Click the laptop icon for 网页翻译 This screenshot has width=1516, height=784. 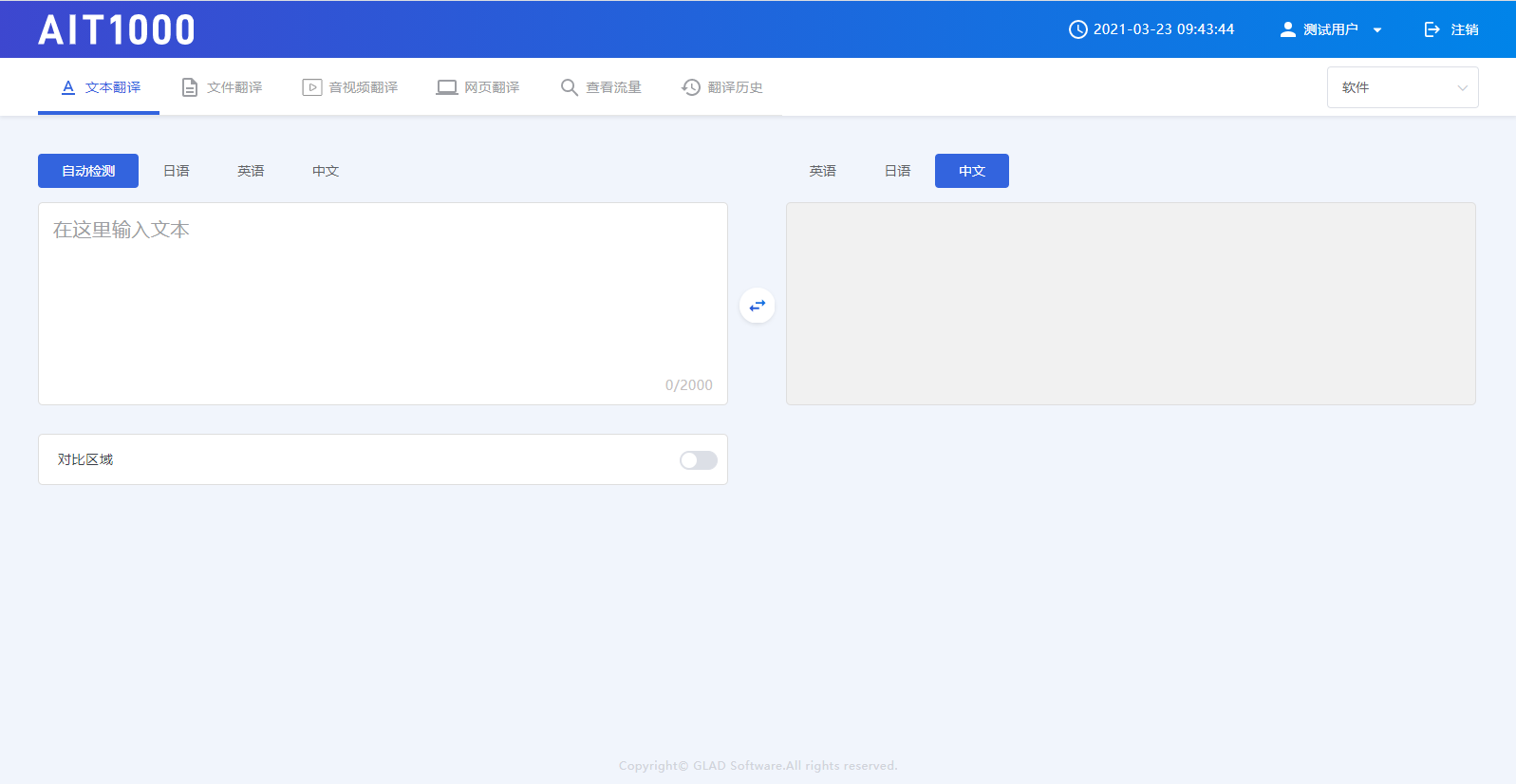pyautogui.click(x=446, y=87)
